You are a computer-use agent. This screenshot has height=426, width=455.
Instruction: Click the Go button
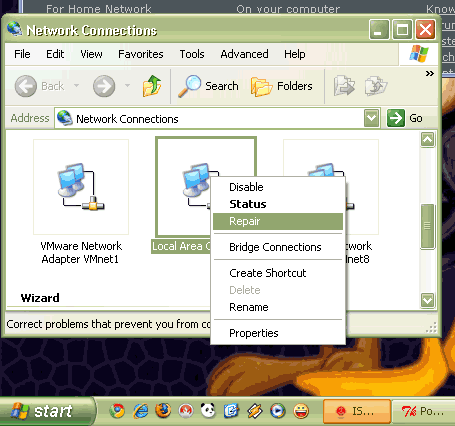(405, 118)
